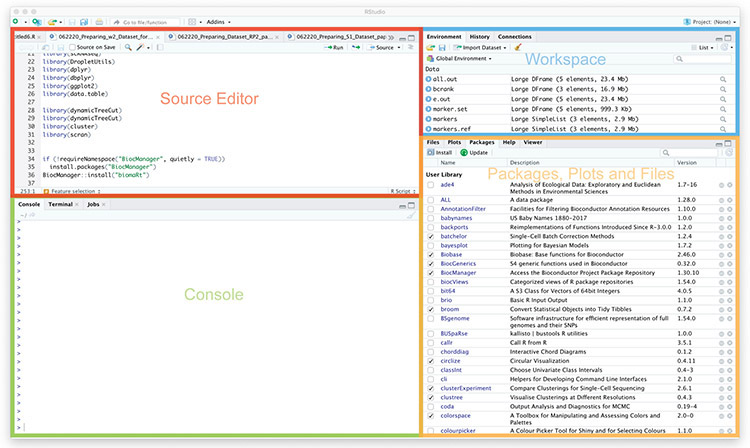Click the compile report notebook icon
The image size is (750, 448).
(160, 47)
